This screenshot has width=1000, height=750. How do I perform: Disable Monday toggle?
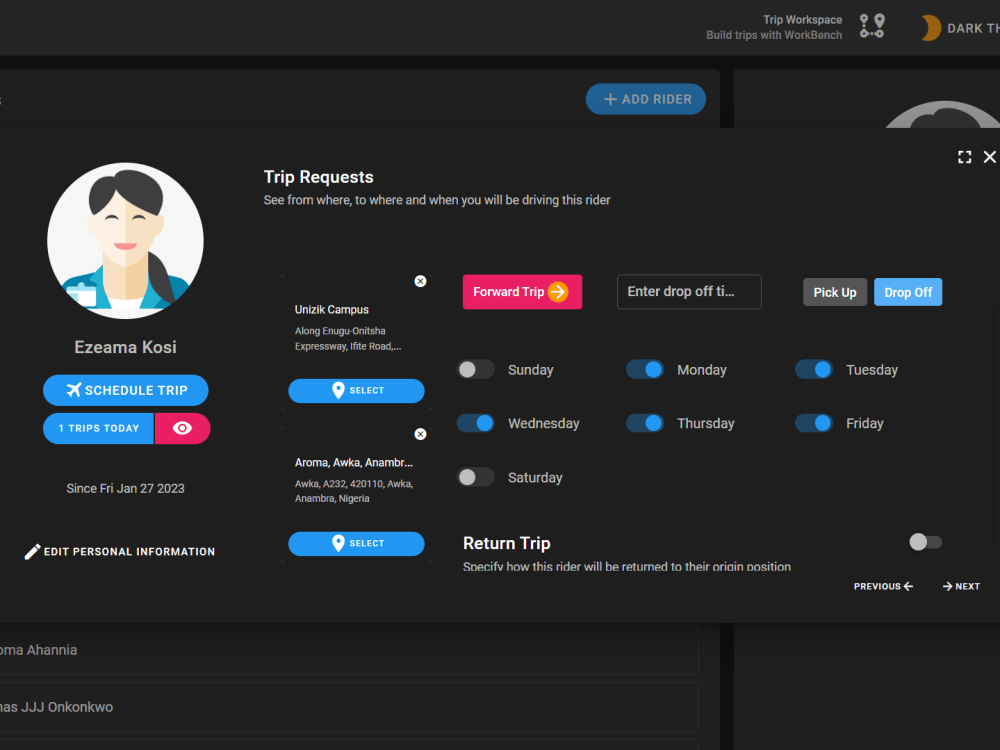(645, 370)
